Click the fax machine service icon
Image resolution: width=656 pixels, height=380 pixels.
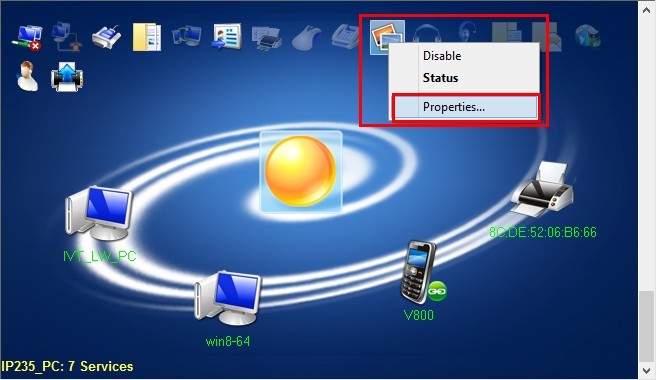tap(346, 37)
